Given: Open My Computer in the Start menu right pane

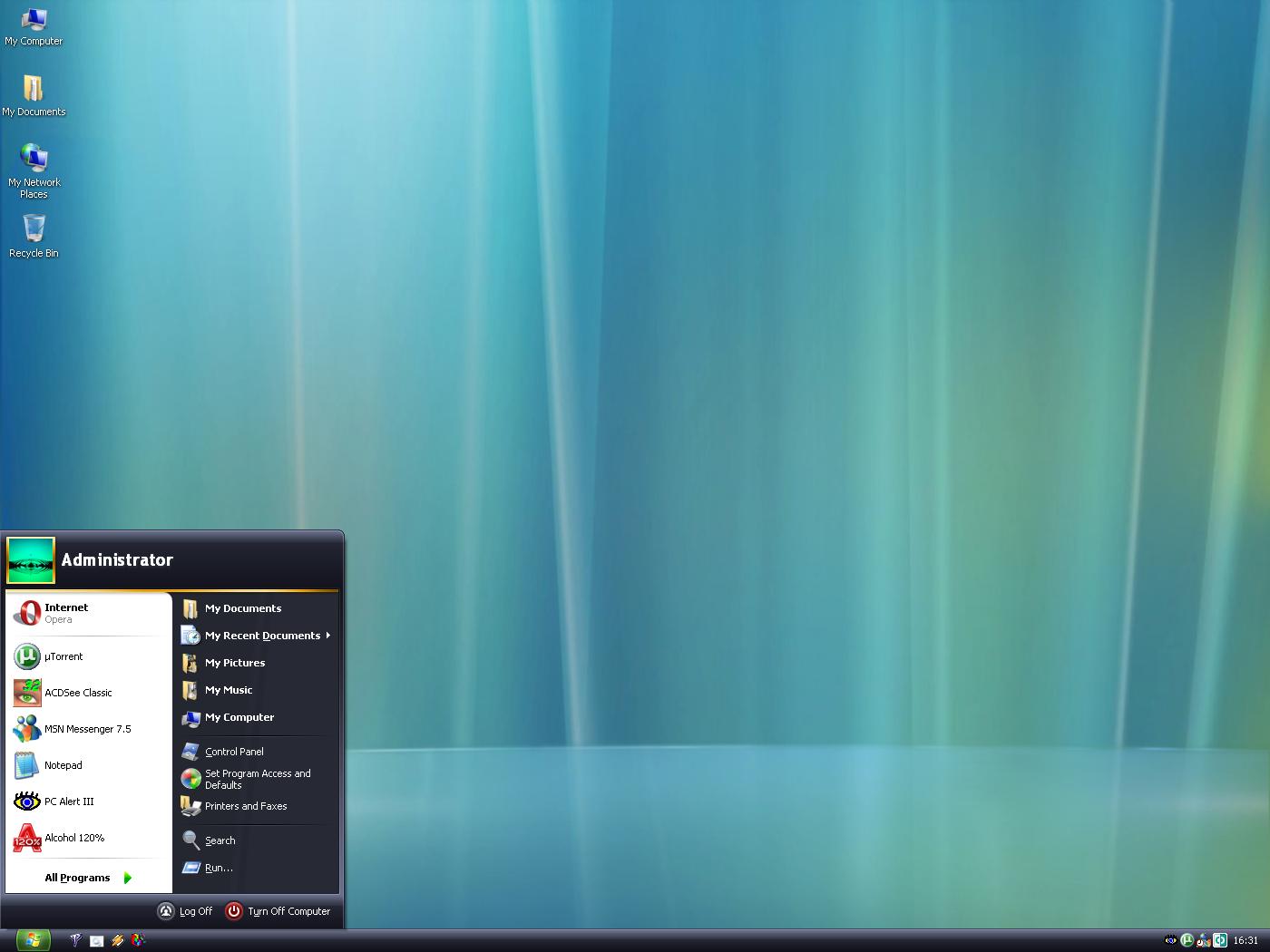Looking at the screenshot, I should pyautogui.click(x=257, y=717).
